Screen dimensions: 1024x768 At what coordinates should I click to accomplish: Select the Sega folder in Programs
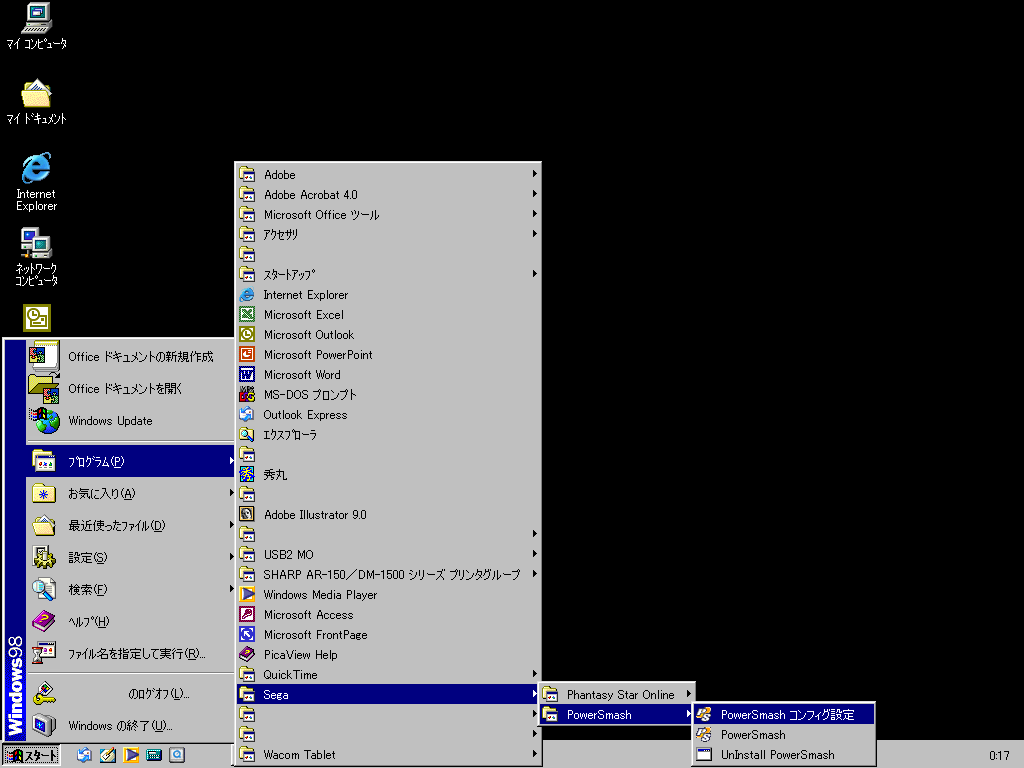(x=388, y=695)
